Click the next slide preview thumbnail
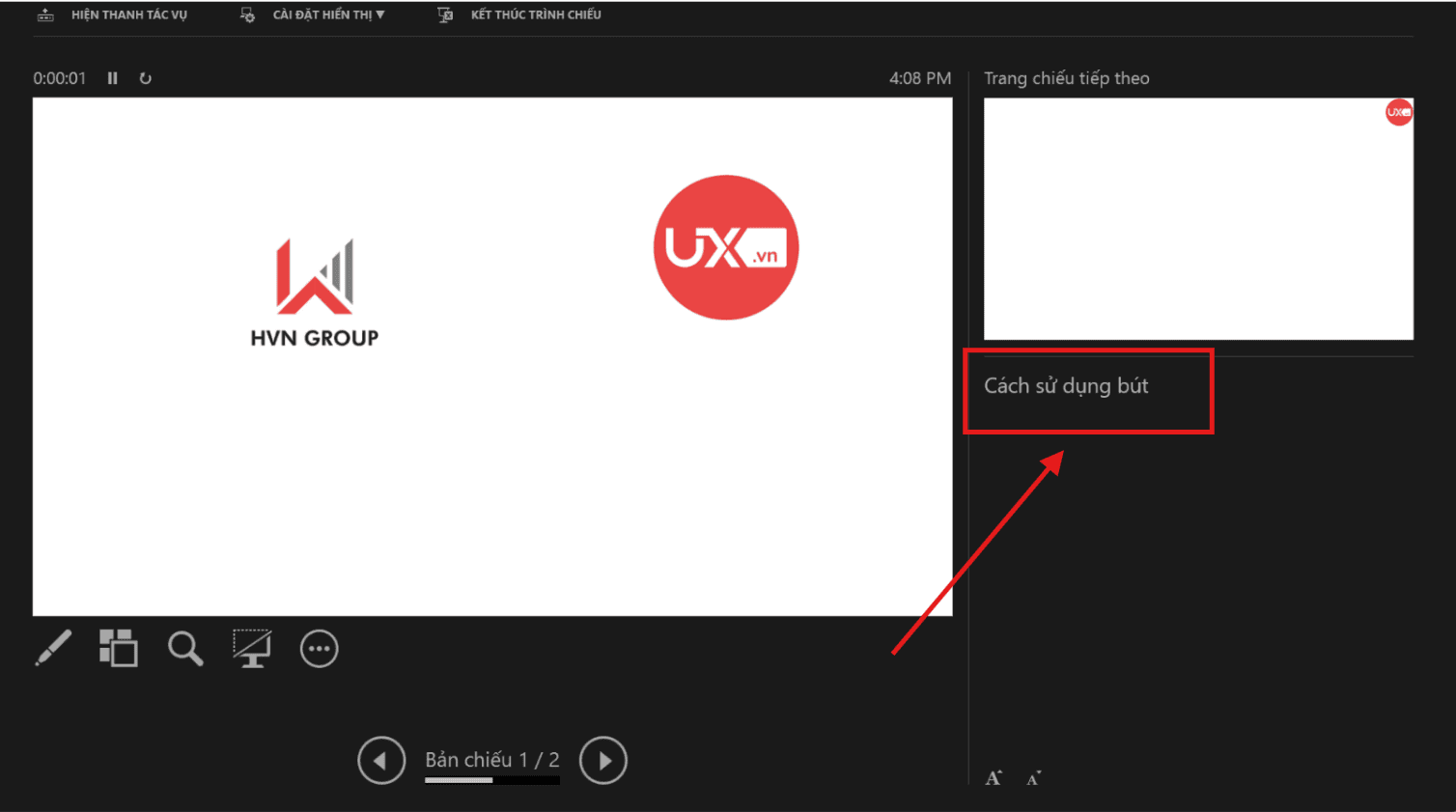Screen dimensions: 1456x812 pos(1198,218)
